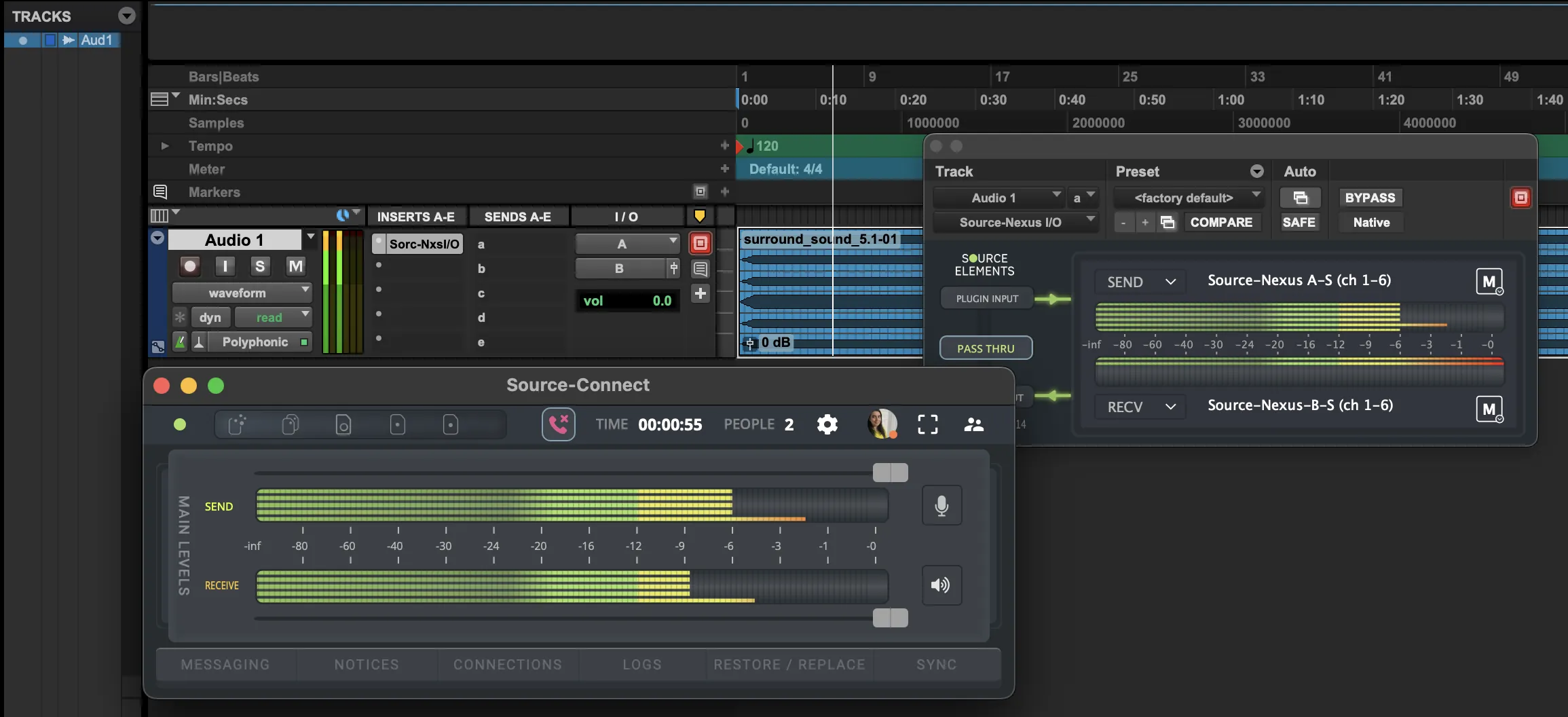Click the 0:30 mark on Min:Secs ruler
This screenshot has width=1568, height=717.
coord(993,100)
